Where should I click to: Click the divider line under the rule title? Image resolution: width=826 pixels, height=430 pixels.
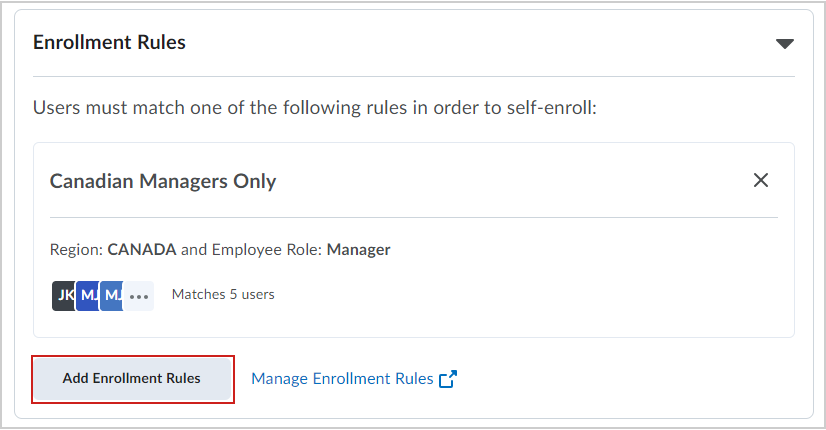(x=414, y=217)
